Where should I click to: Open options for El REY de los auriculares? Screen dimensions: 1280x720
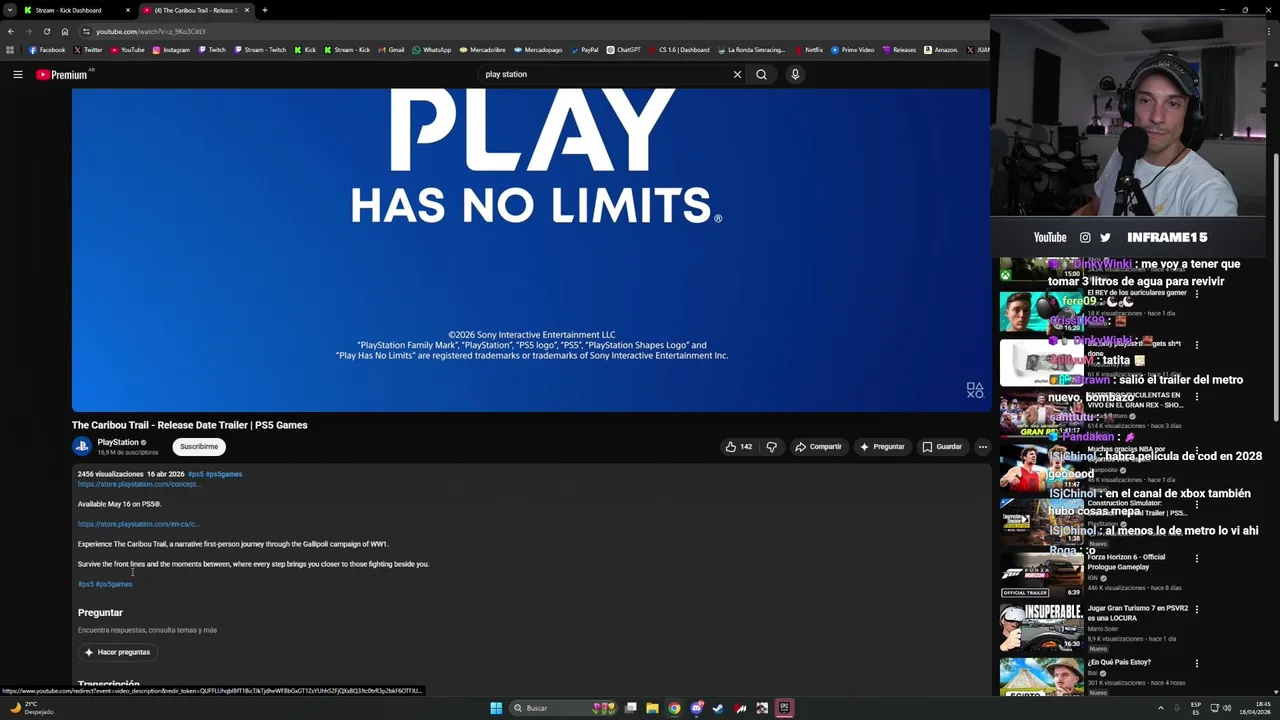click(1197, 294)
